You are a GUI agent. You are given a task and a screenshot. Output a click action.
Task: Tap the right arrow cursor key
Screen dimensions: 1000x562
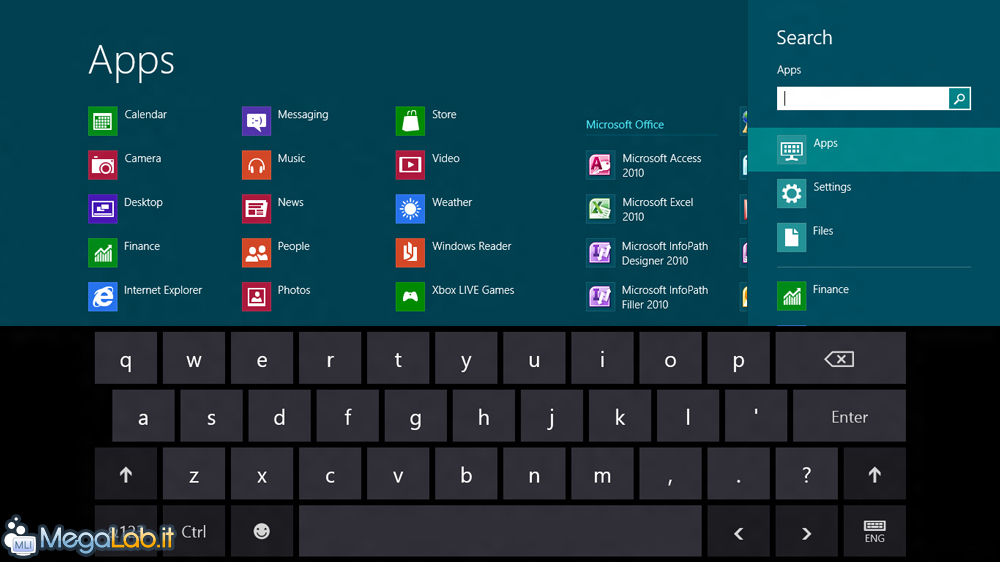pyautogui.click(x=806, y=531)
